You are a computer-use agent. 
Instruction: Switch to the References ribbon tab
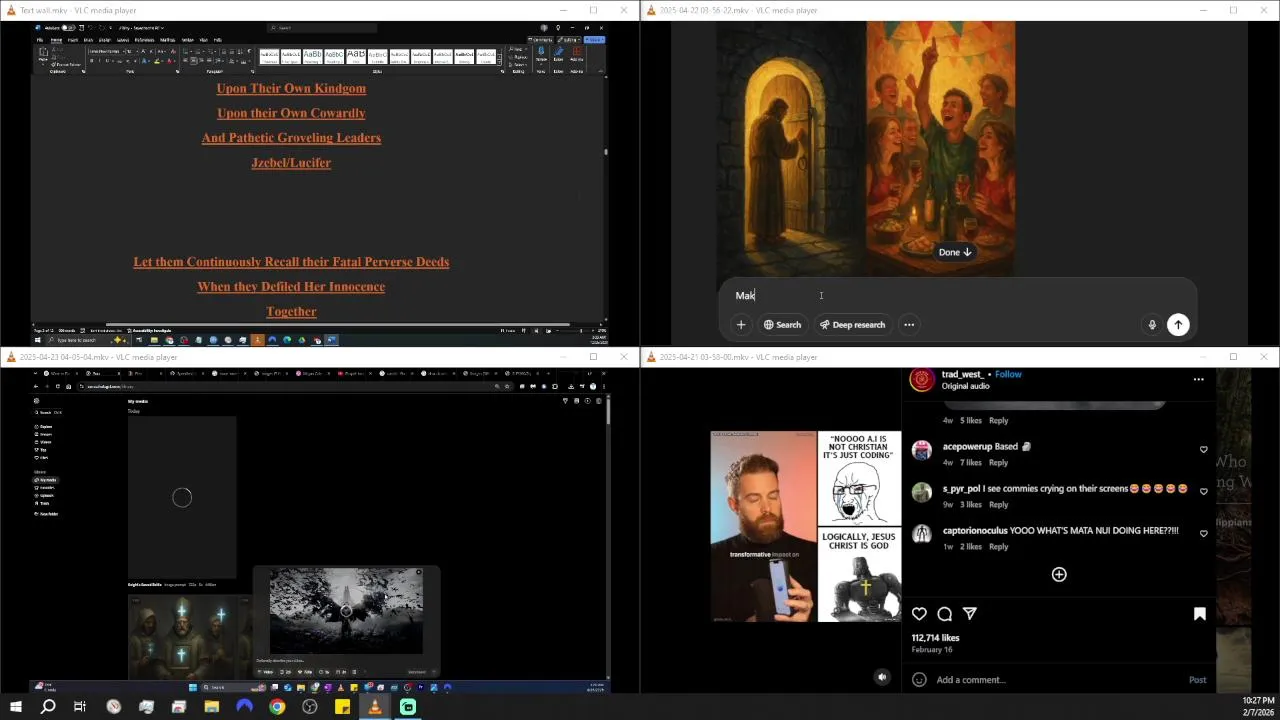[x=144, y=40]
